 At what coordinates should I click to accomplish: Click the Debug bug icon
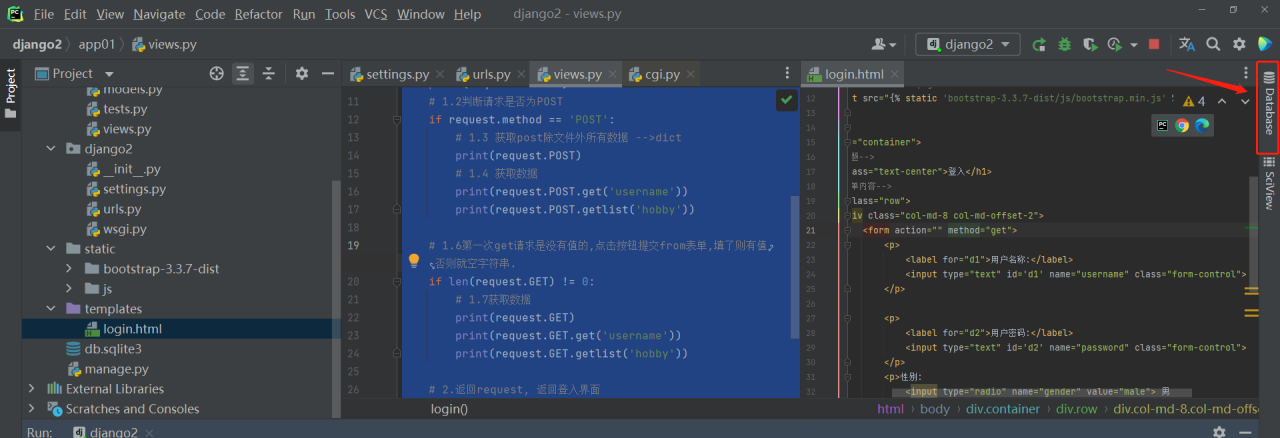tap(1065, 44)
